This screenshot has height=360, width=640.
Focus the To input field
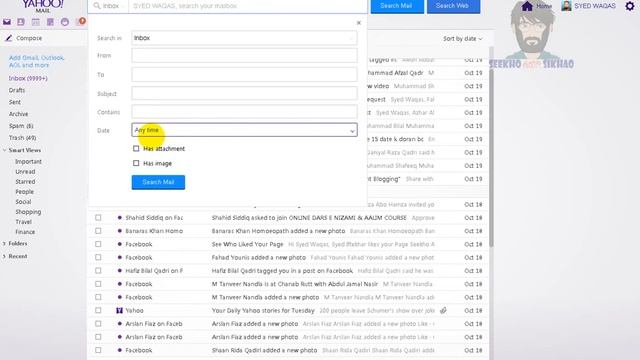pyautogui.click(x=244, y=75)
